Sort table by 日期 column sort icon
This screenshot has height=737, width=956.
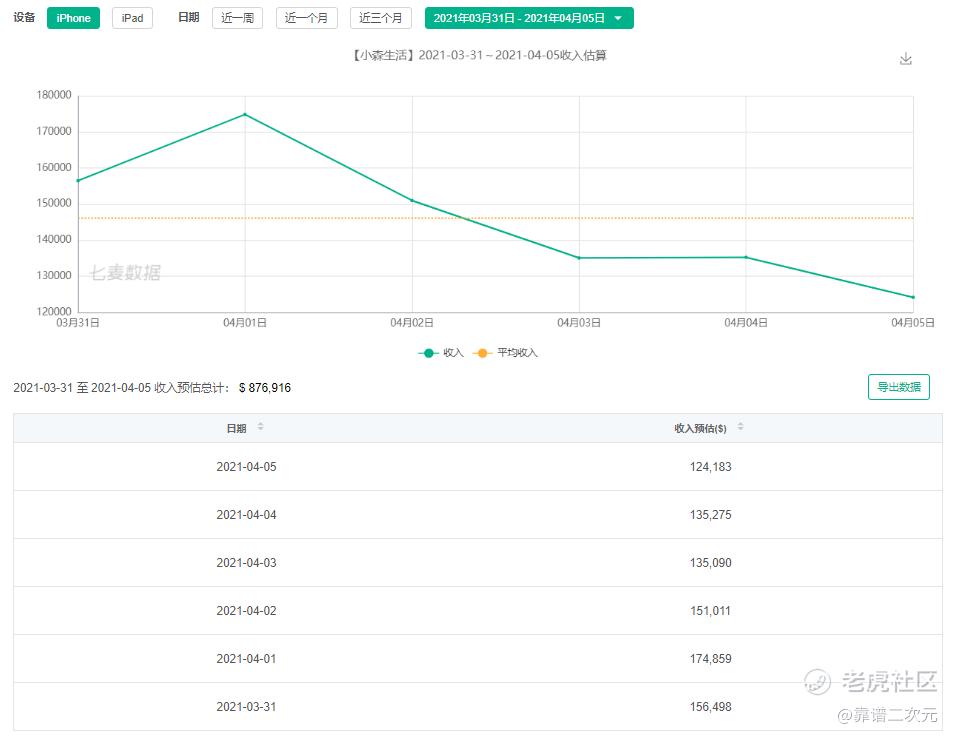[260, 427]
